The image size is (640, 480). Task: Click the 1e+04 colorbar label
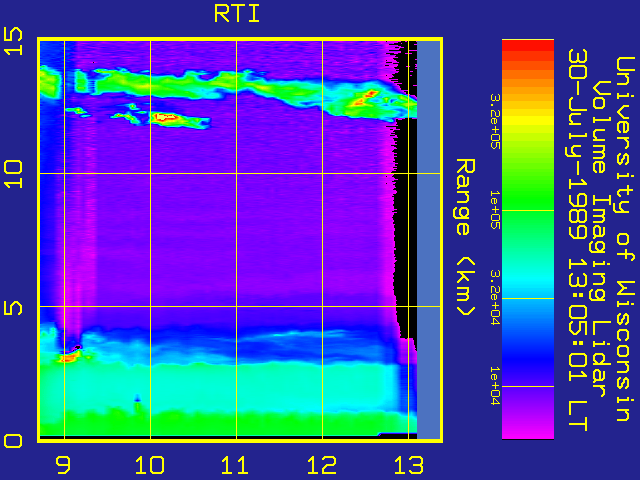coord(495,386)
